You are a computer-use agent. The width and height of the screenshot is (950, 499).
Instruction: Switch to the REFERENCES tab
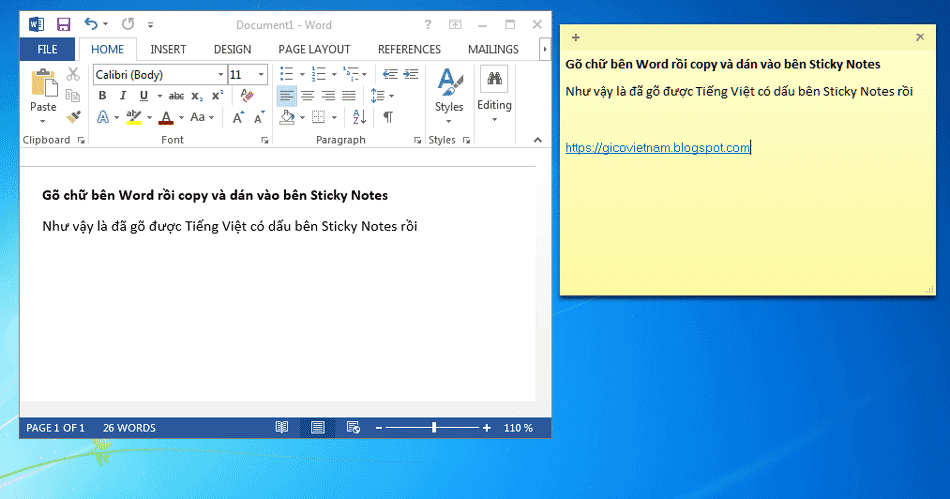[x=409, y=49]
